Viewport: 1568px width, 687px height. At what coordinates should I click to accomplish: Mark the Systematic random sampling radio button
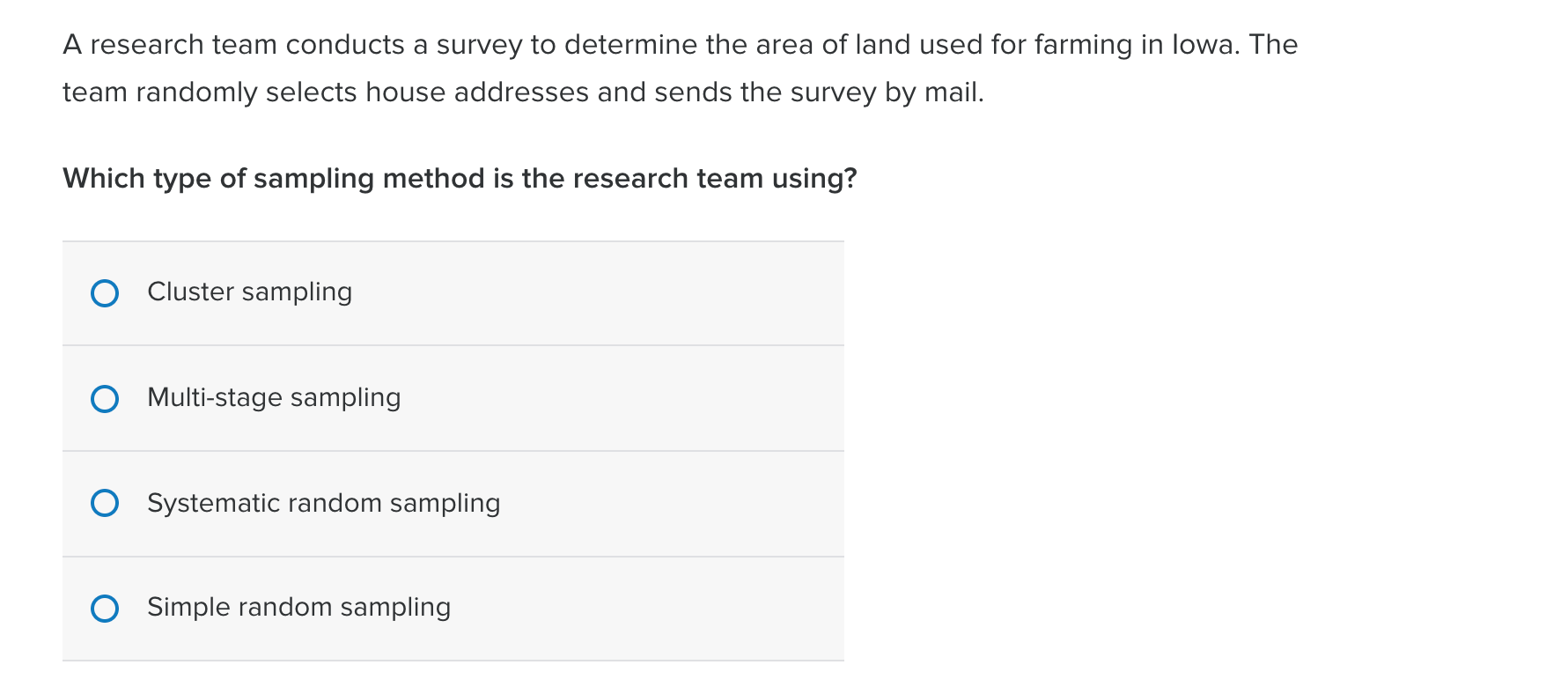(105, 503)
